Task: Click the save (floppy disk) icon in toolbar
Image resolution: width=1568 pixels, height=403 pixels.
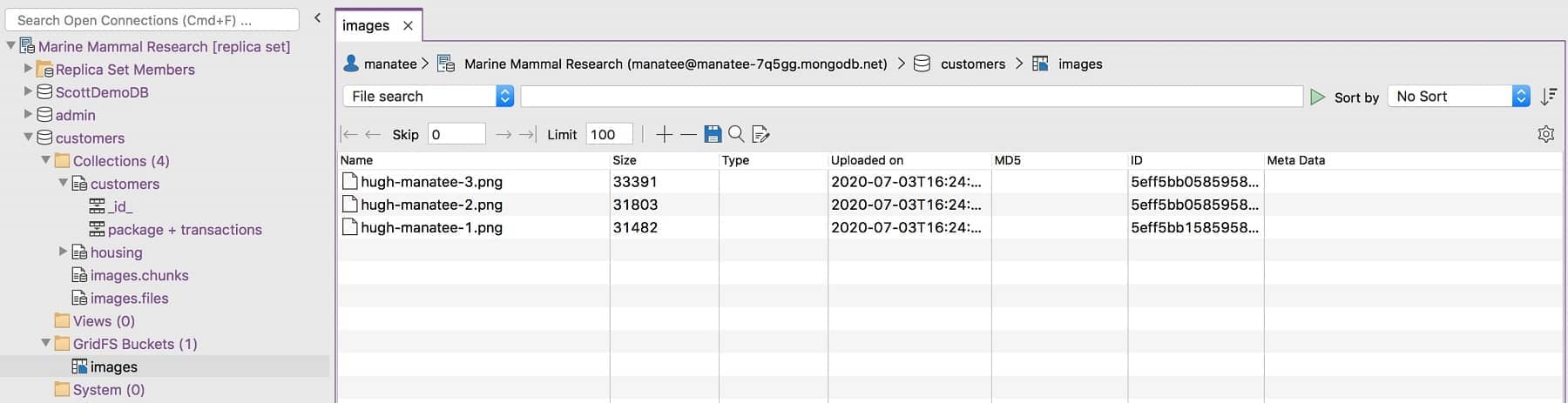Action: 713,134
